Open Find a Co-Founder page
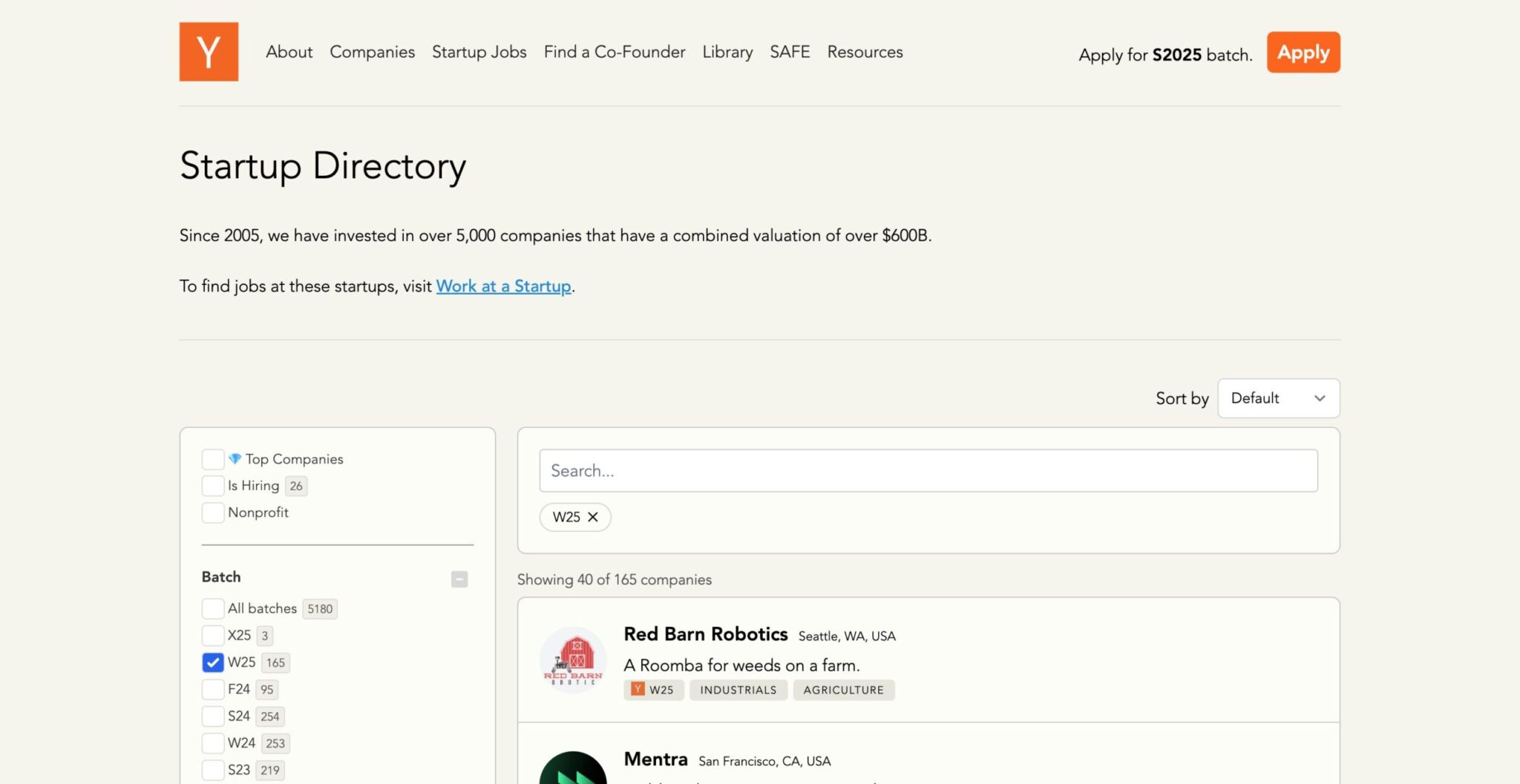Screen dimensions: 1520x784 coord(614,52)
